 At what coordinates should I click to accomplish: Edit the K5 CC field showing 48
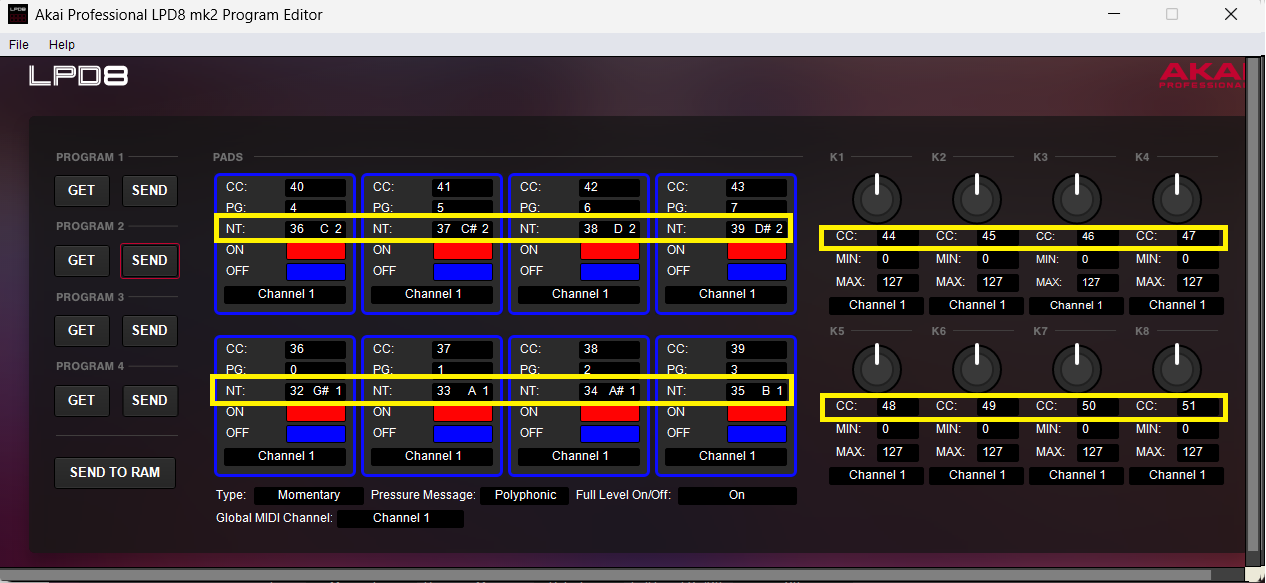pyautogui.click(x=898, y=407)
